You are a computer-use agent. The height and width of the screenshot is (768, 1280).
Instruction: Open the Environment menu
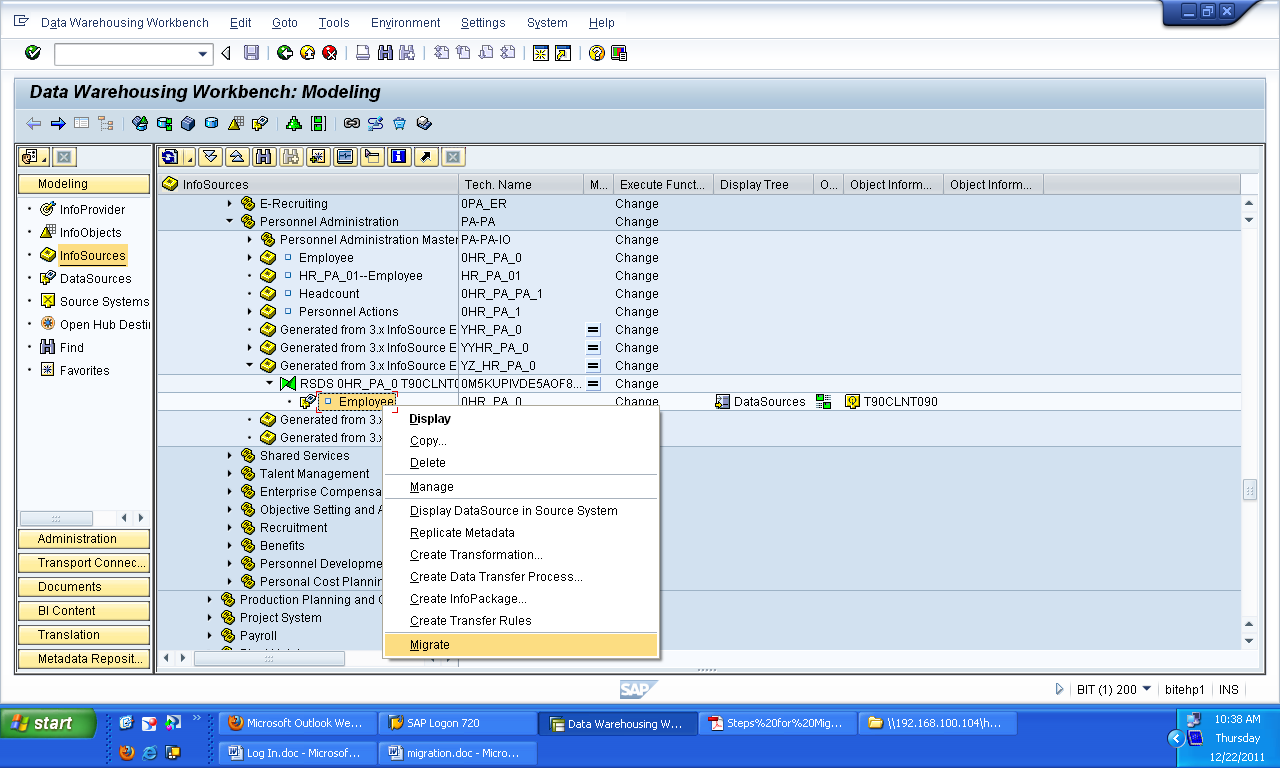click(405, 23)
